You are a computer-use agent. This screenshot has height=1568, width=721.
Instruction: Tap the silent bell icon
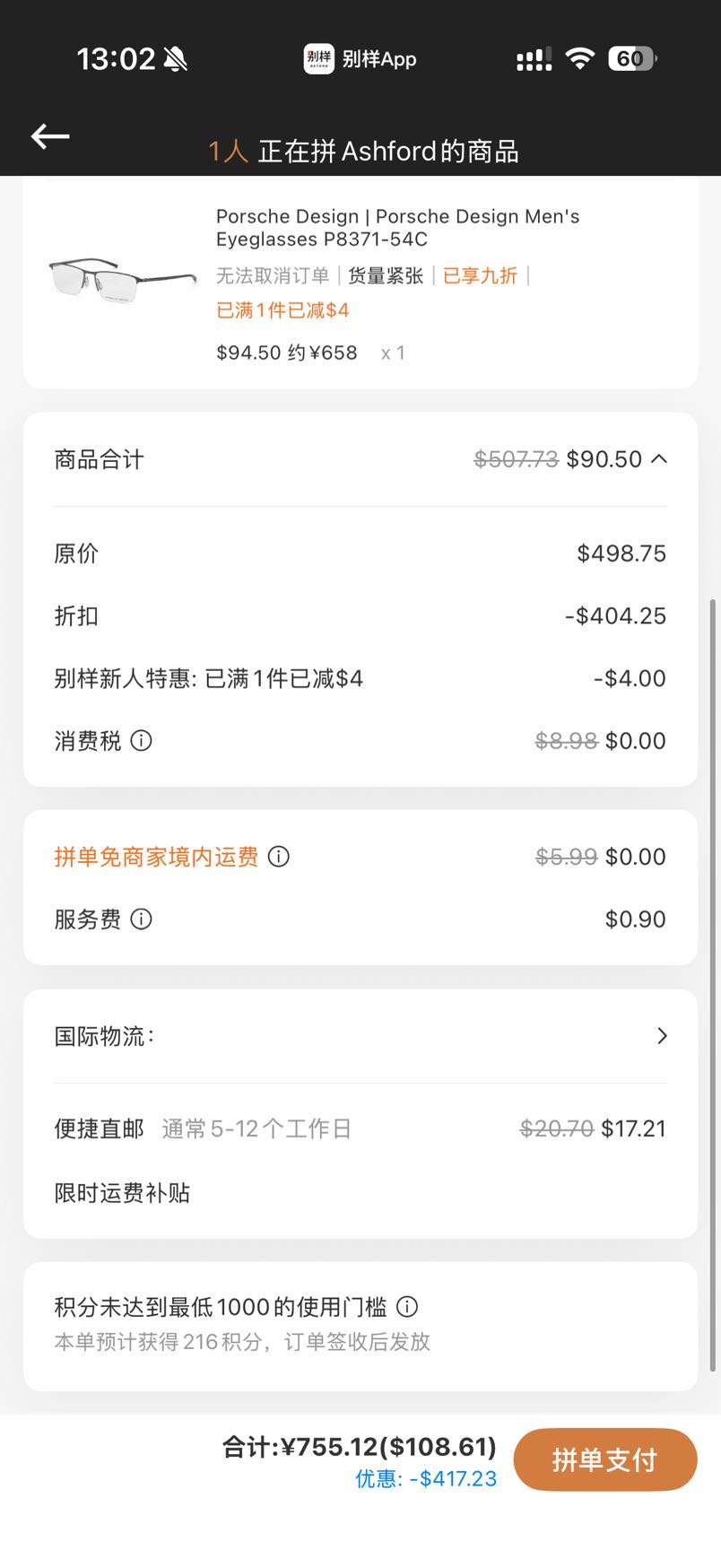[x=176, y=59]
